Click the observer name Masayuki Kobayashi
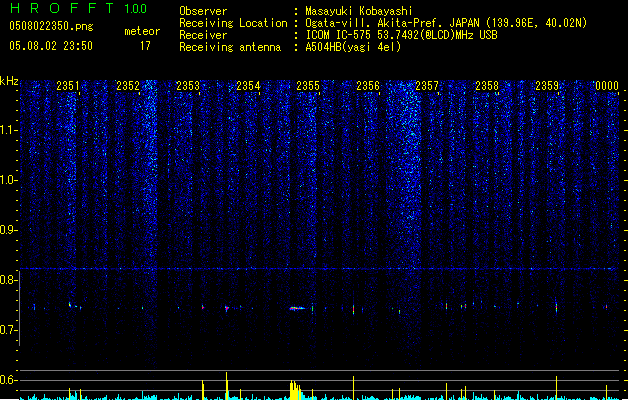 click(359, 11)
